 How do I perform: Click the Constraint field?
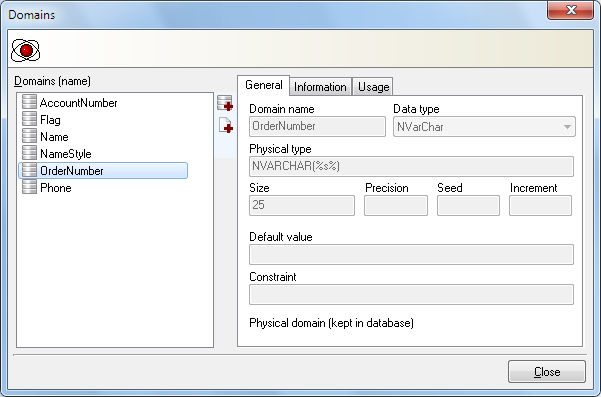click(x=411, y=294)
